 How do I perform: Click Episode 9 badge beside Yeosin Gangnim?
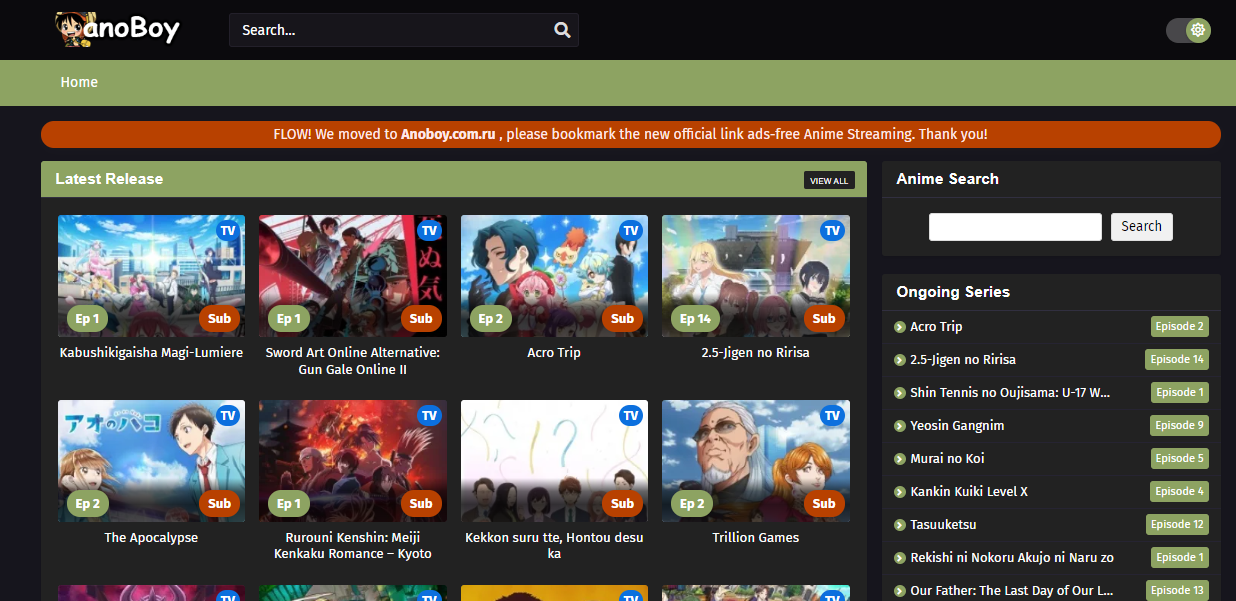(1180, 426)
